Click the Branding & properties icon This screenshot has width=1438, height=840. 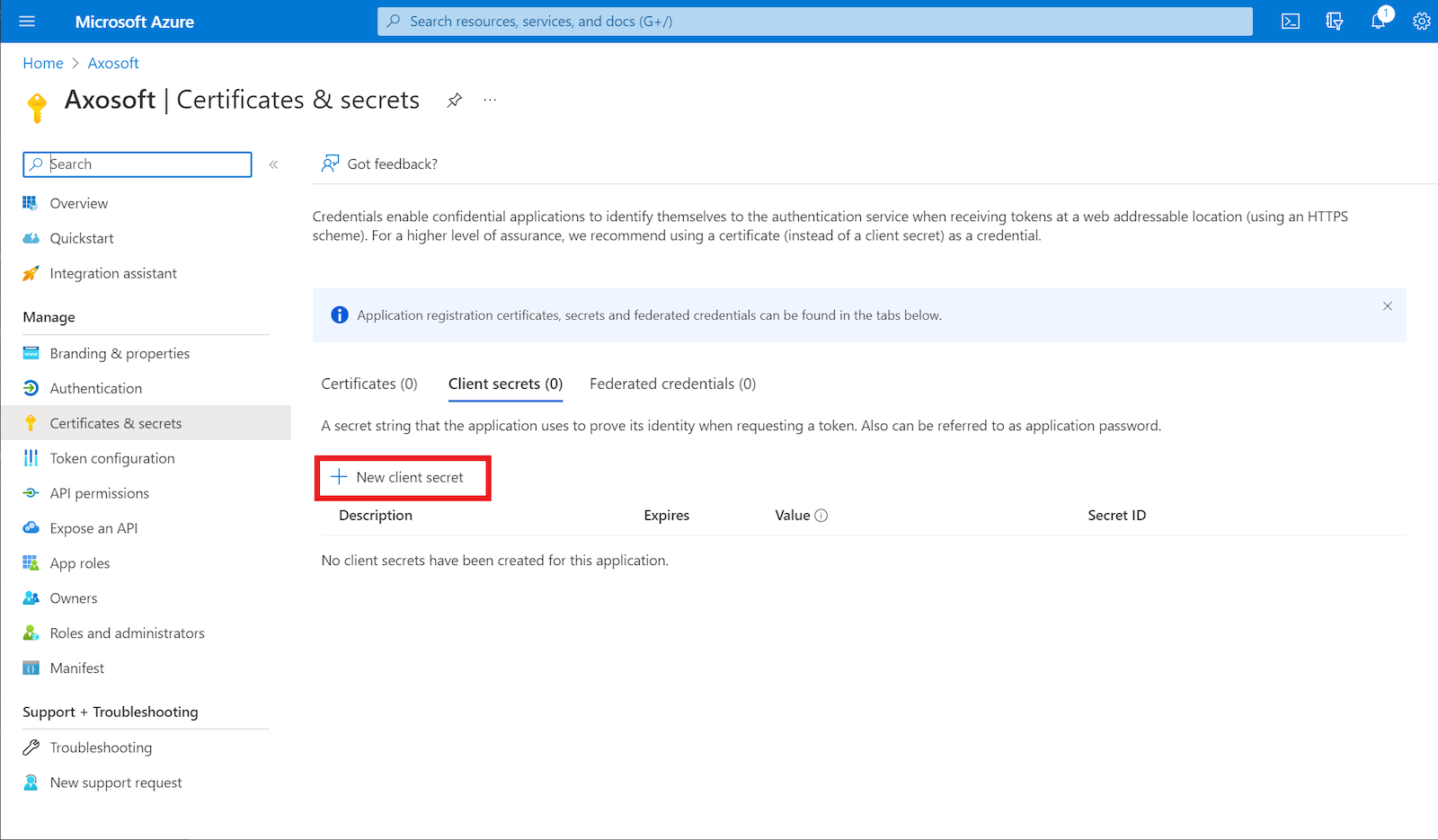coord(31,353)
